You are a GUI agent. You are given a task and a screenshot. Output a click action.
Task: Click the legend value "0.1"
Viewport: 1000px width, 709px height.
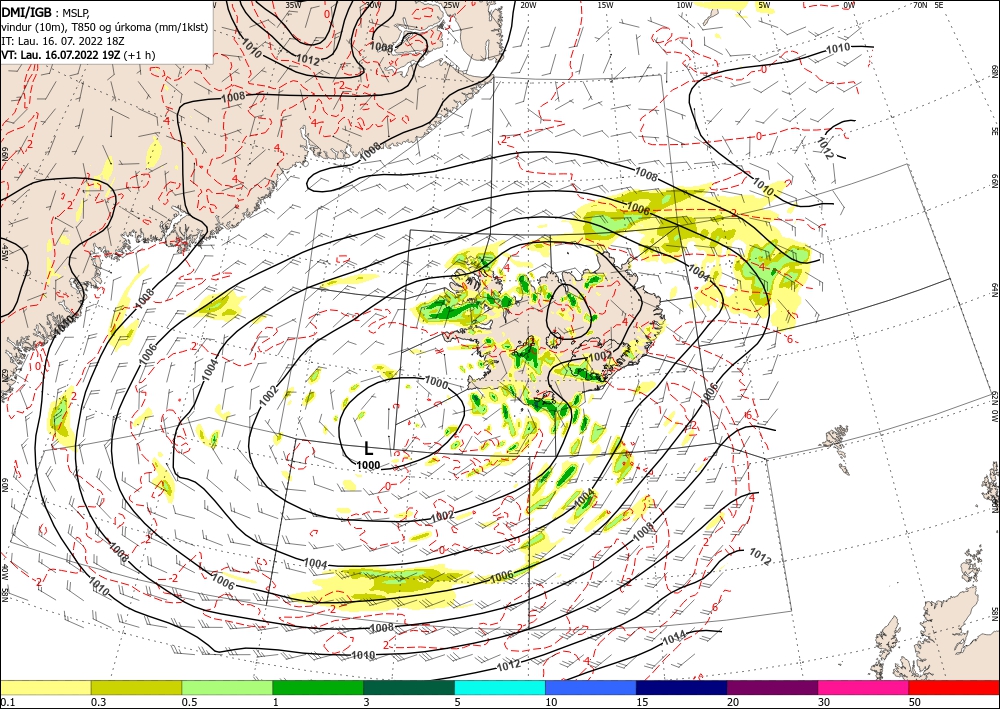(x=6, y=702)
